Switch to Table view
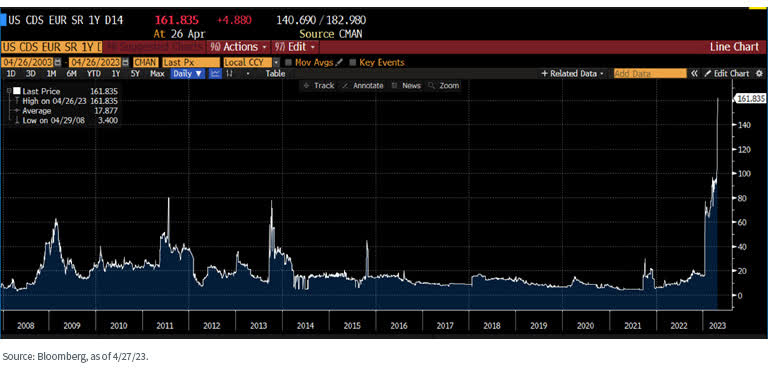 point(275,73)
